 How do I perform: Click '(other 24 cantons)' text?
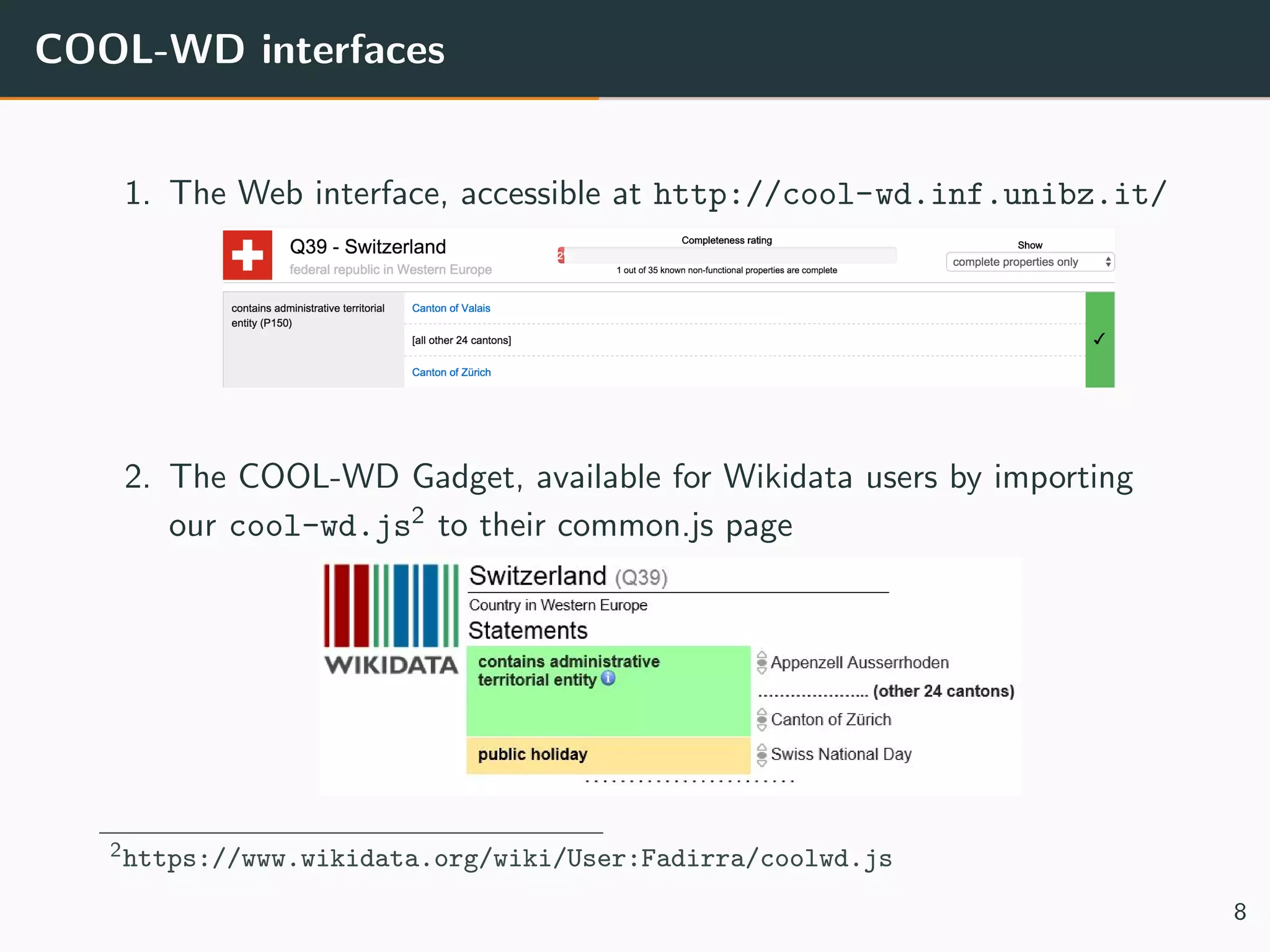click(x=943, y=691)
